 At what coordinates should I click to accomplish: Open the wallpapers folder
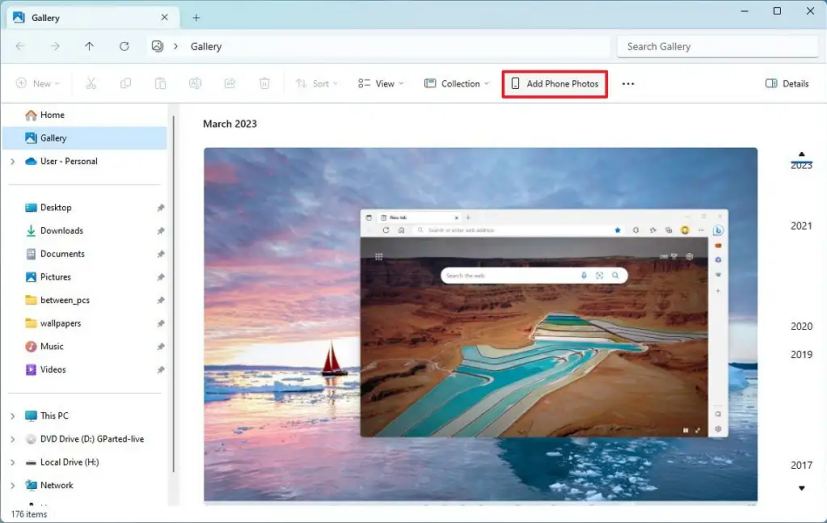point(61,323)
